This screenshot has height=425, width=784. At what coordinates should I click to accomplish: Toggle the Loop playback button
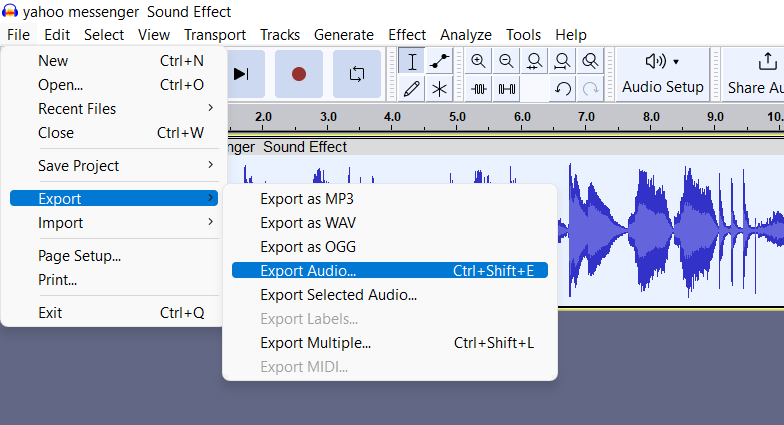(x=356, y=74)
